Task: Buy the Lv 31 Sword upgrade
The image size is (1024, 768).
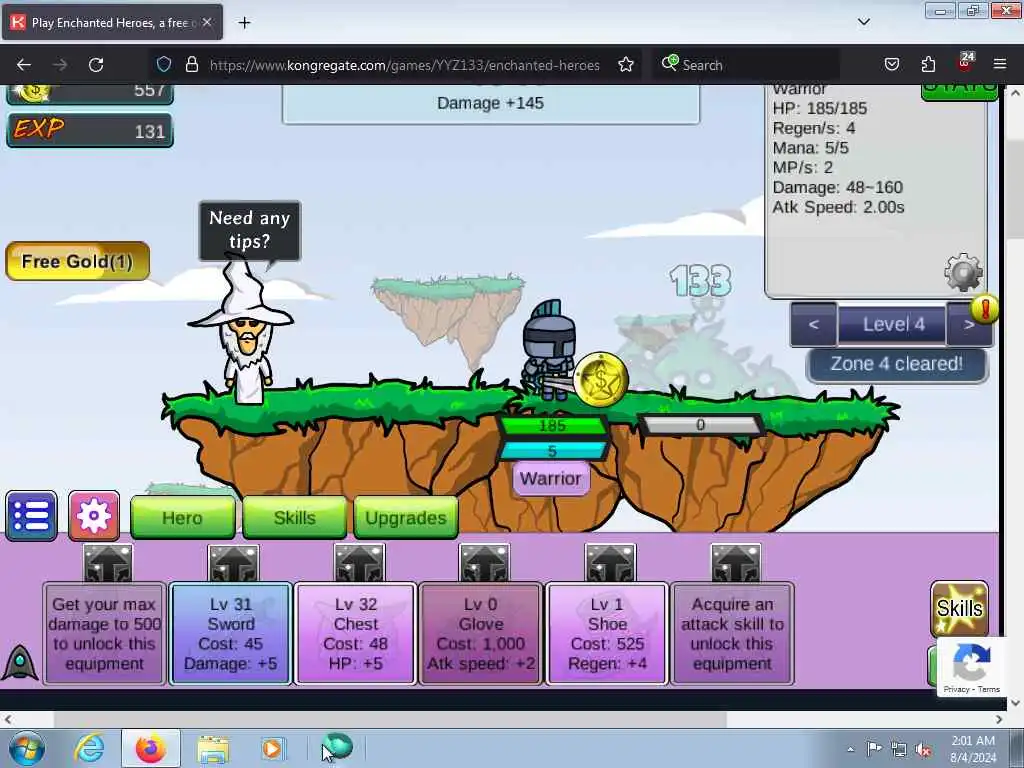Action: [x=231, y=633]
